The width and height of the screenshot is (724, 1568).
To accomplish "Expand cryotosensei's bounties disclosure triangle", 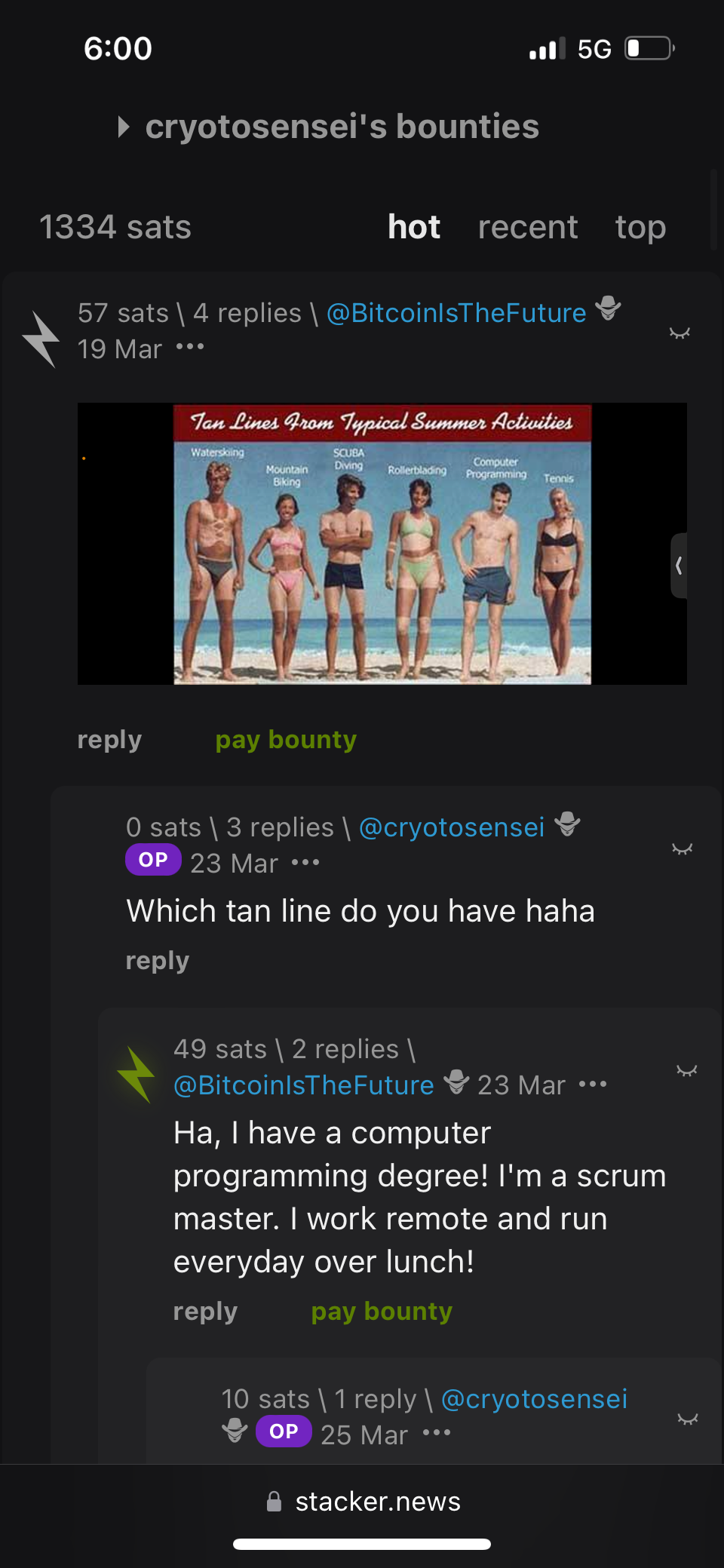I will point(124,127).
